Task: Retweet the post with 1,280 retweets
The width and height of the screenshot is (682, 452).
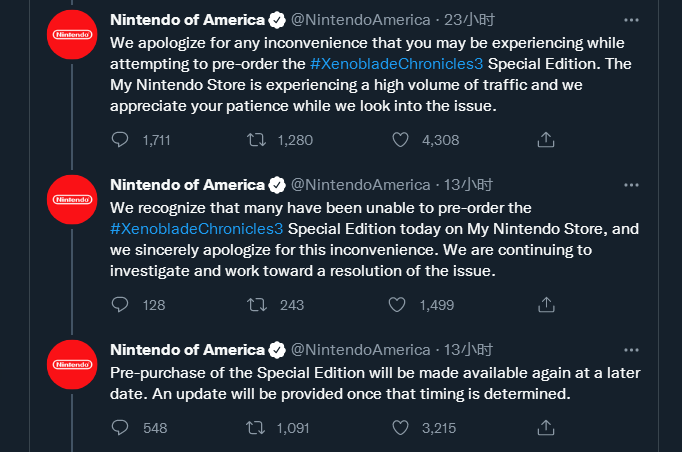Action: tap(256, 140)
